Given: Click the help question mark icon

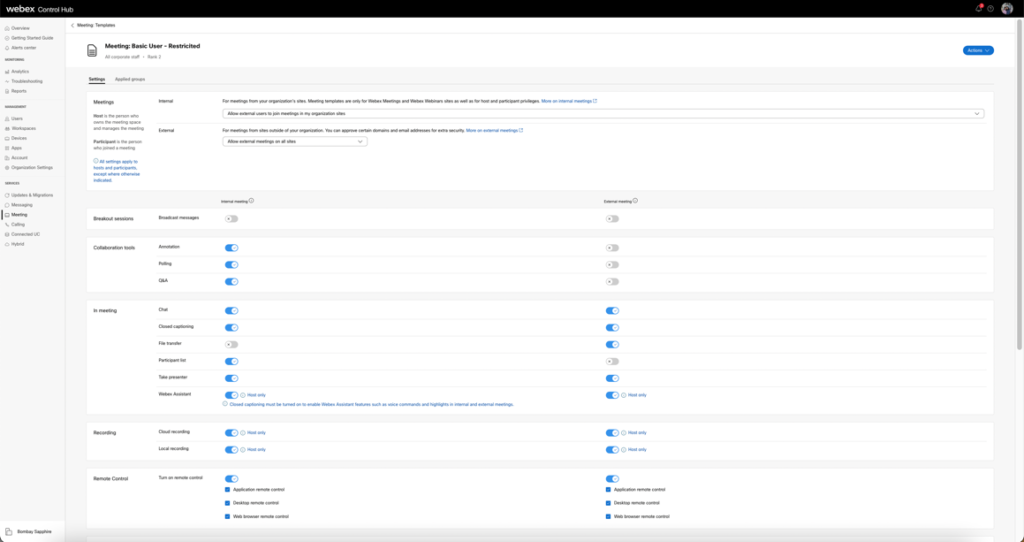Looking at the screenshot, I should click(x=991, y=8).
